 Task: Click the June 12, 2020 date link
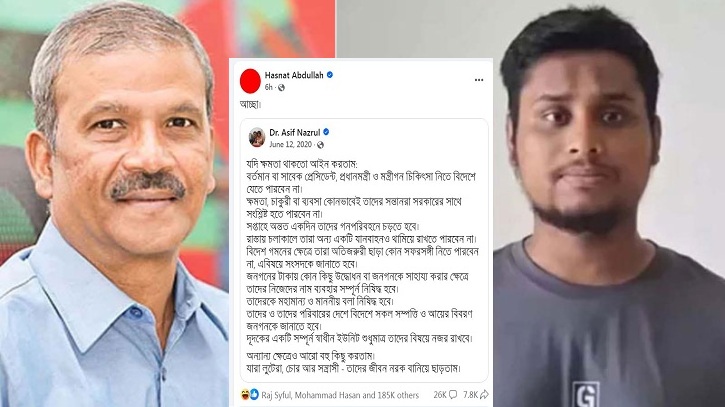point(290,145)
